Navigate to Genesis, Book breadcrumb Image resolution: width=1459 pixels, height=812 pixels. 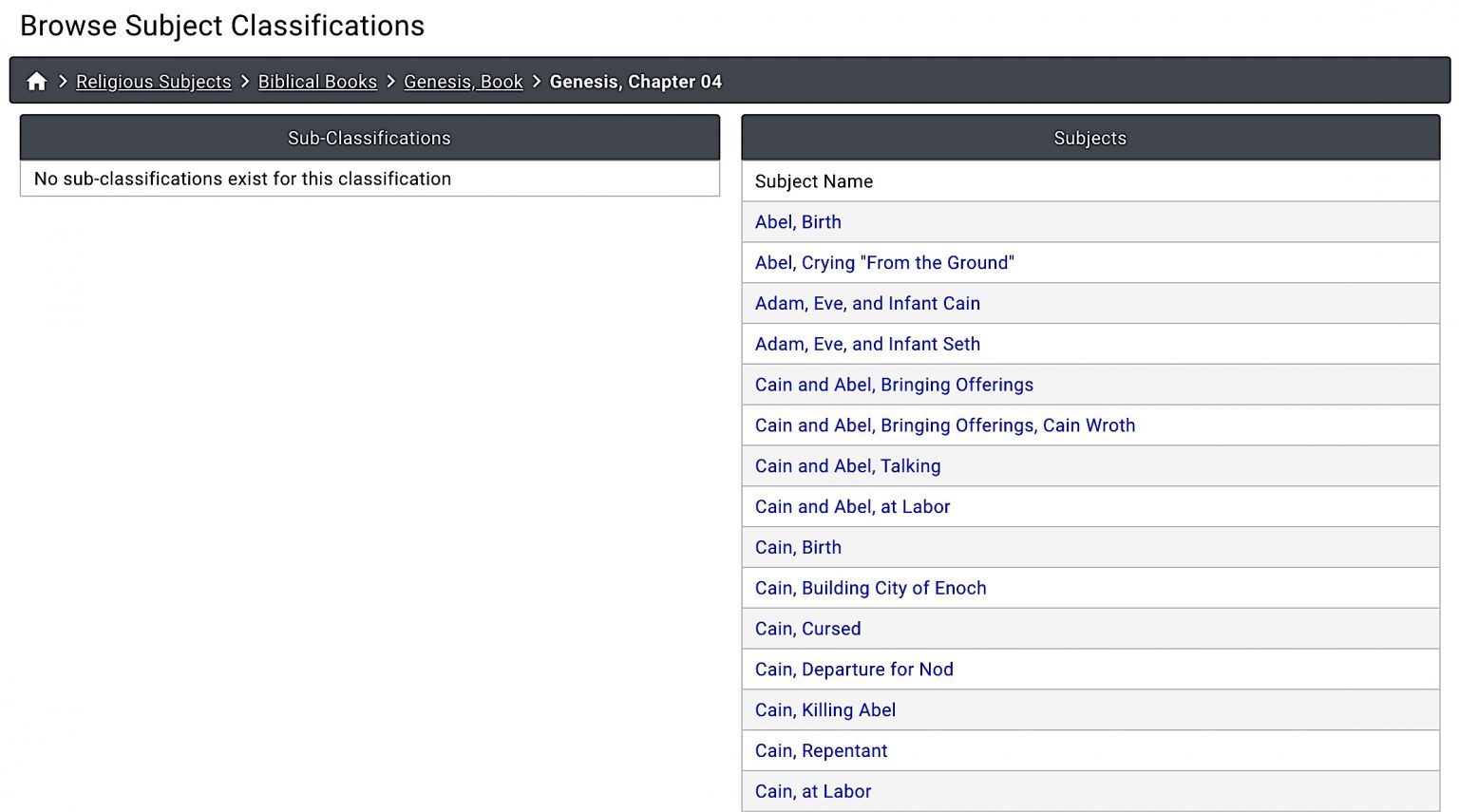[x=464, y=82]
